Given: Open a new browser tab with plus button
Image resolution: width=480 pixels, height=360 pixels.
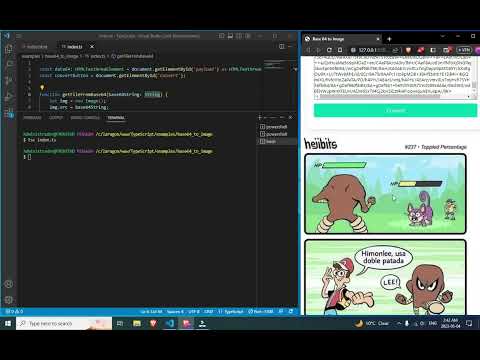Looking at the screenshot, I should [x=389, y=39].
